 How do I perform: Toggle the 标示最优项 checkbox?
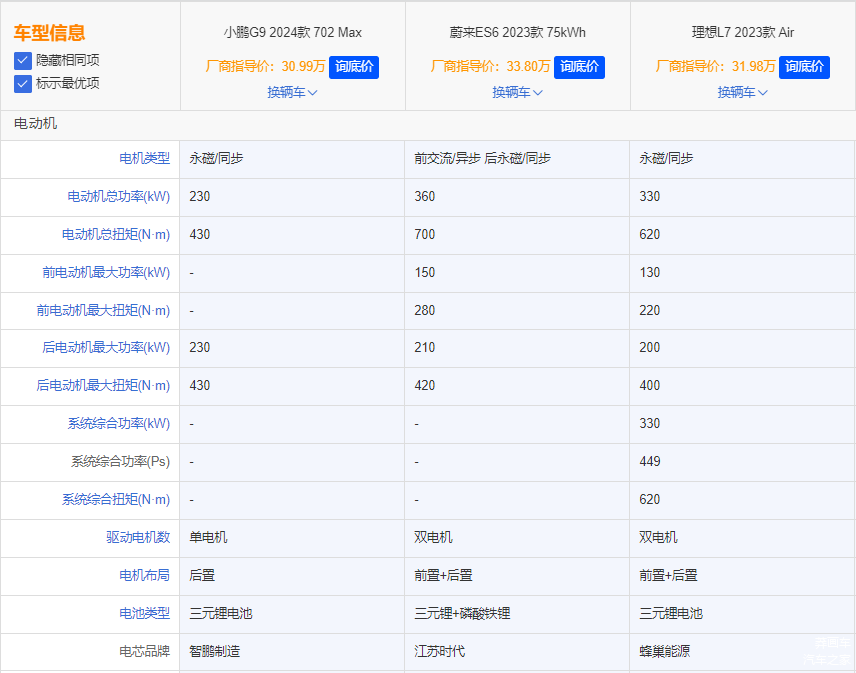(22, 84)
